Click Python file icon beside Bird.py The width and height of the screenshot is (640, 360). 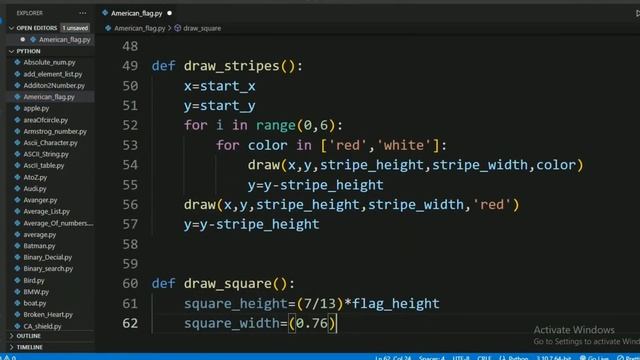click(17, 280)
